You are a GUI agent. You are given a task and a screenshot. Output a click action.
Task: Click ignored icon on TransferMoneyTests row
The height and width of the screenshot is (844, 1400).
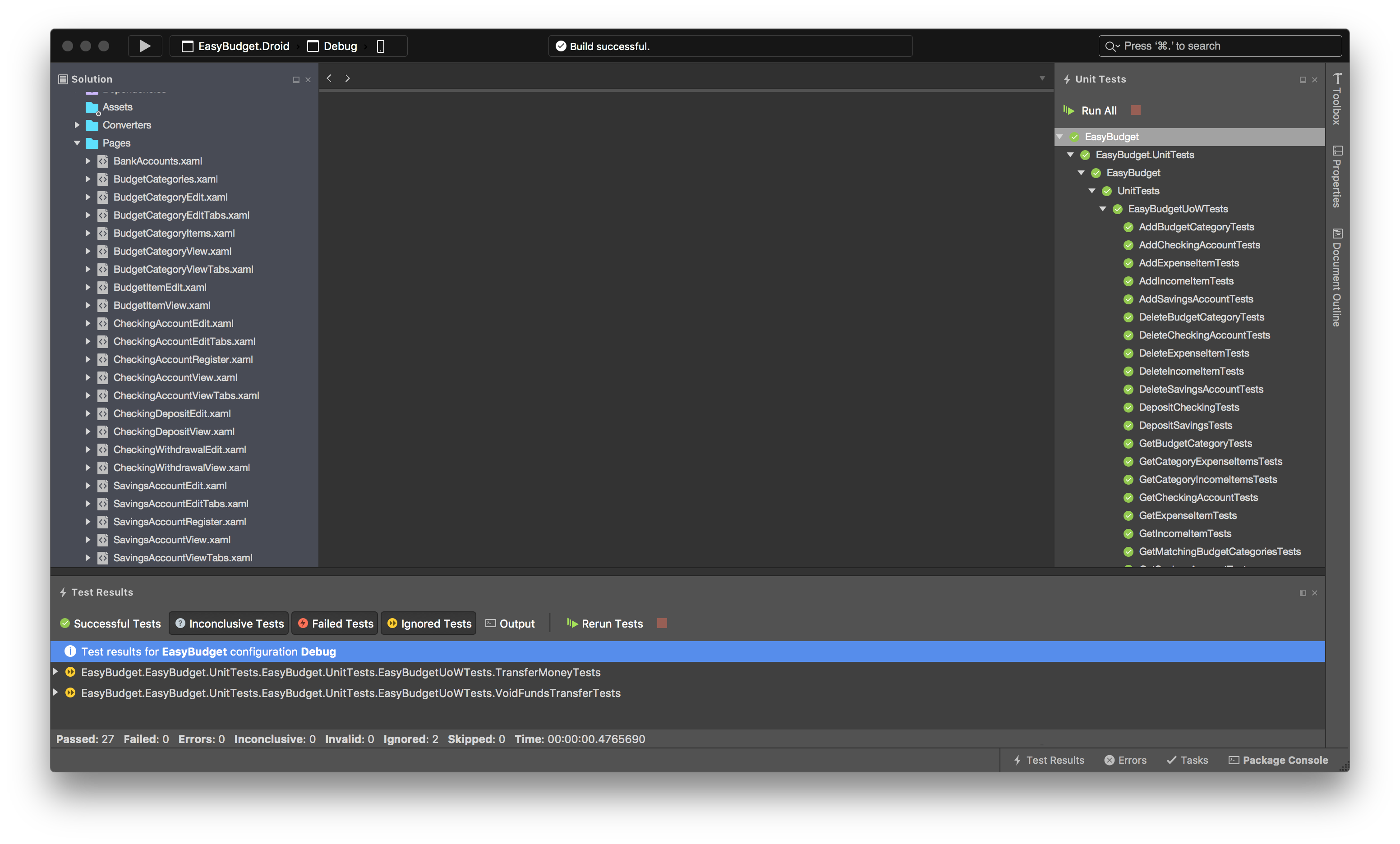pyautogui.click(x=70, y=673)
